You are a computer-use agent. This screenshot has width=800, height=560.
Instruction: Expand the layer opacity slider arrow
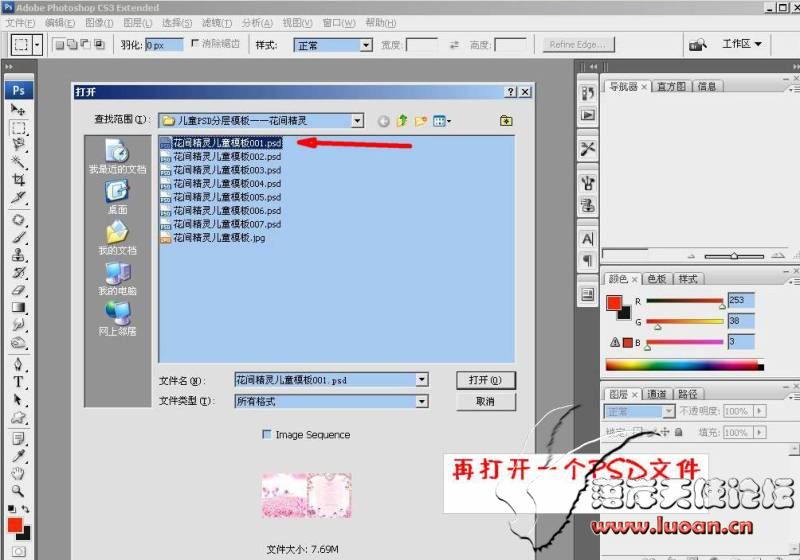[x=760, y=411]
